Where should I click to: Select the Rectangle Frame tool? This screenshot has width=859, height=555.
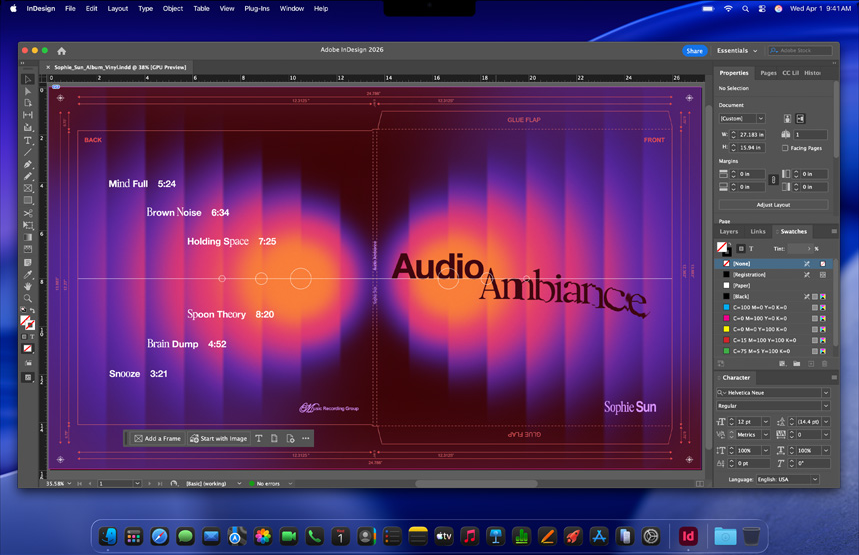[x=28, y=188]
